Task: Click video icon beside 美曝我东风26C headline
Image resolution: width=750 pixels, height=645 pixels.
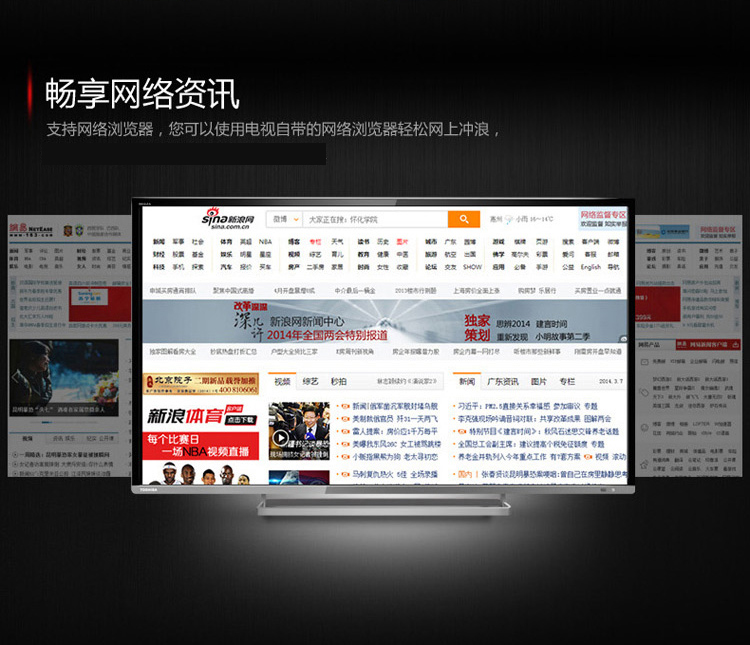Action: 346,444
